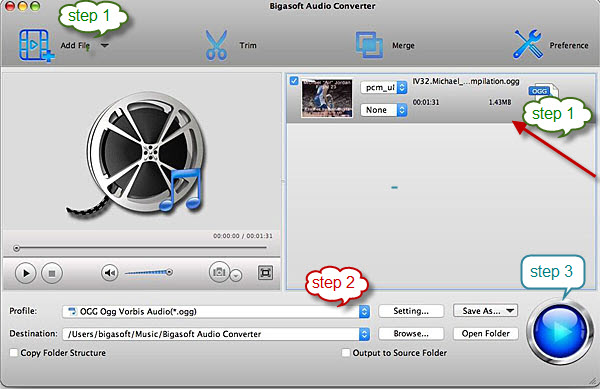Uncheck the IV32.Michael ogg file checkbox

pos(294,81)
